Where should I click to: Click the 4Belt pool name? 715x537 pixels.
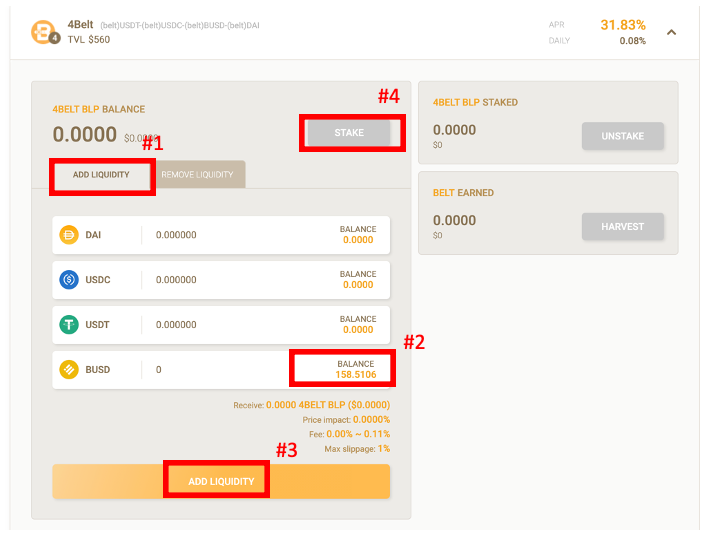tap(80, 25)
